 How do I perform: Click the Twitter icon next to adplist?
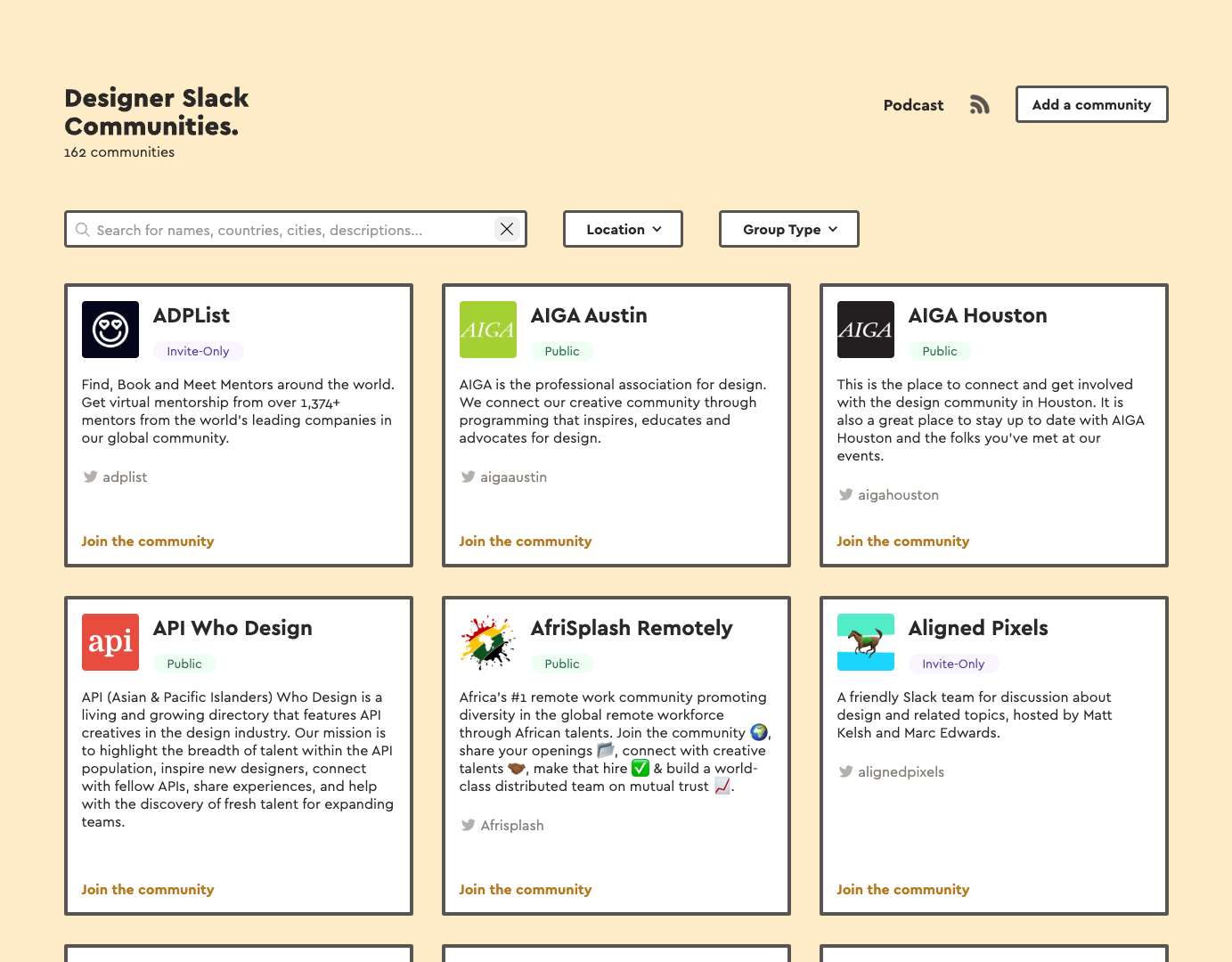[x=91, y=477]
